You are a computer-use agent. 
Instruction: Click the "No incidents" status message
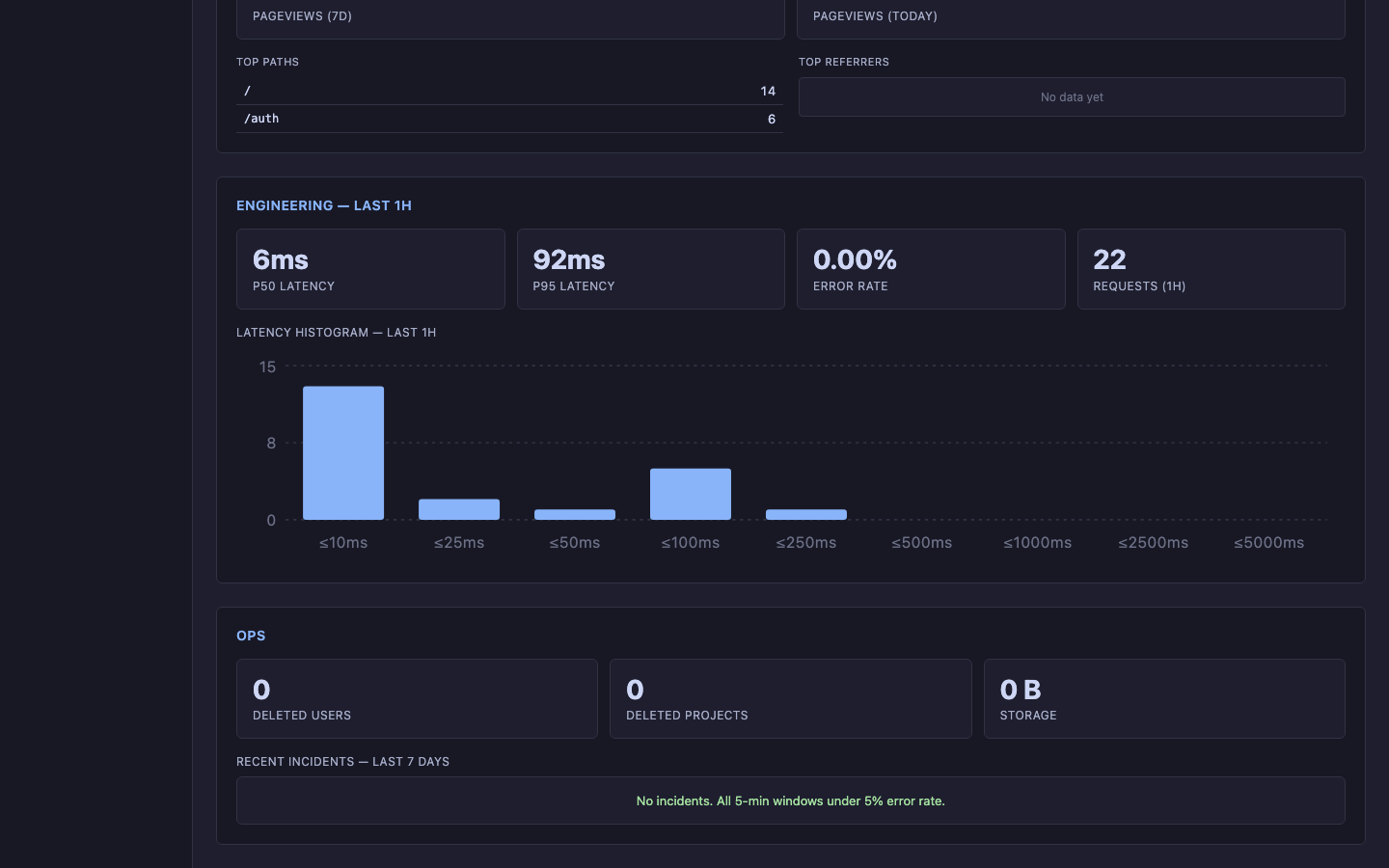790,801
